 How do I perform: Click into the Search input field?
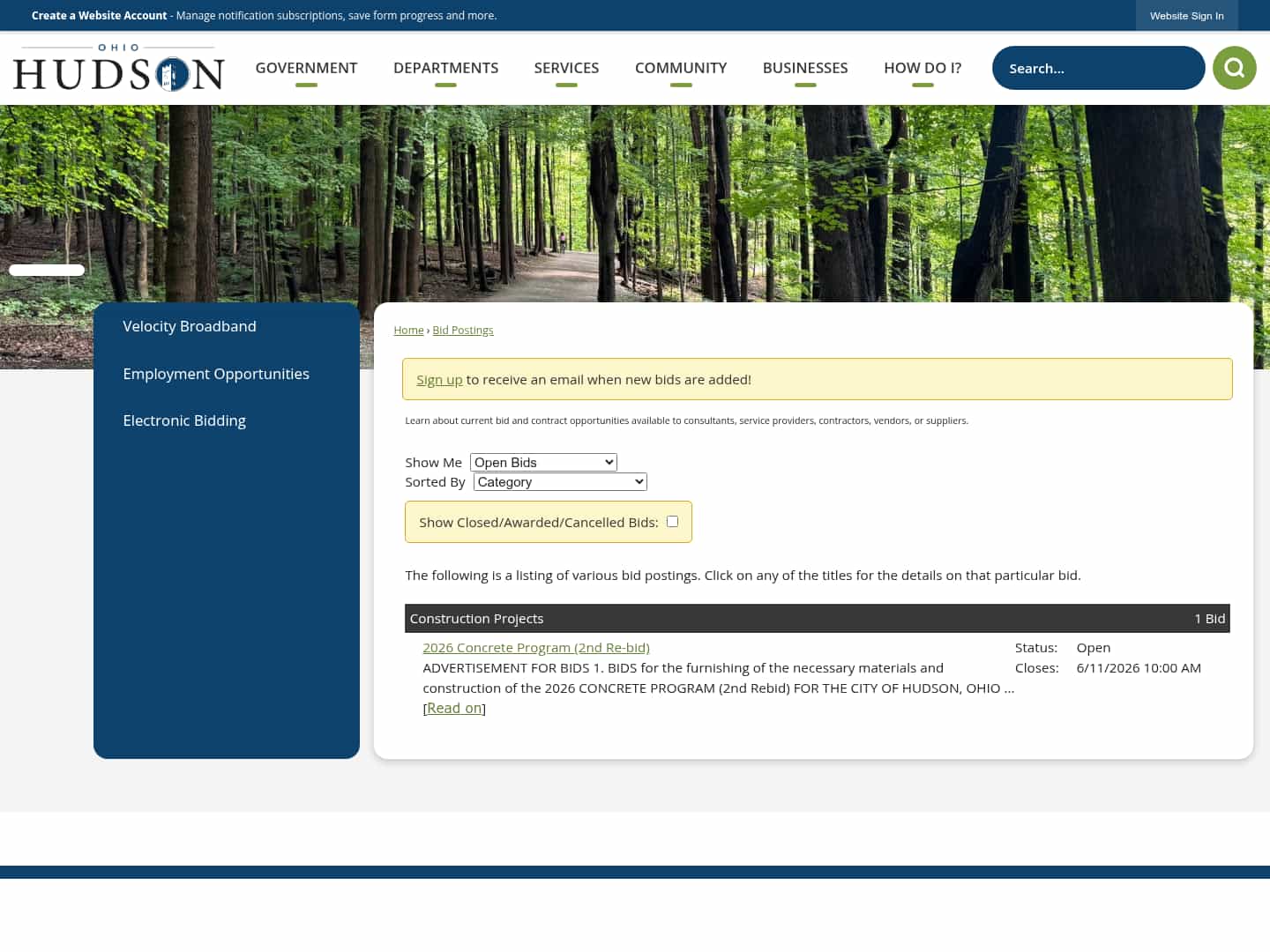coord(1098,68)
